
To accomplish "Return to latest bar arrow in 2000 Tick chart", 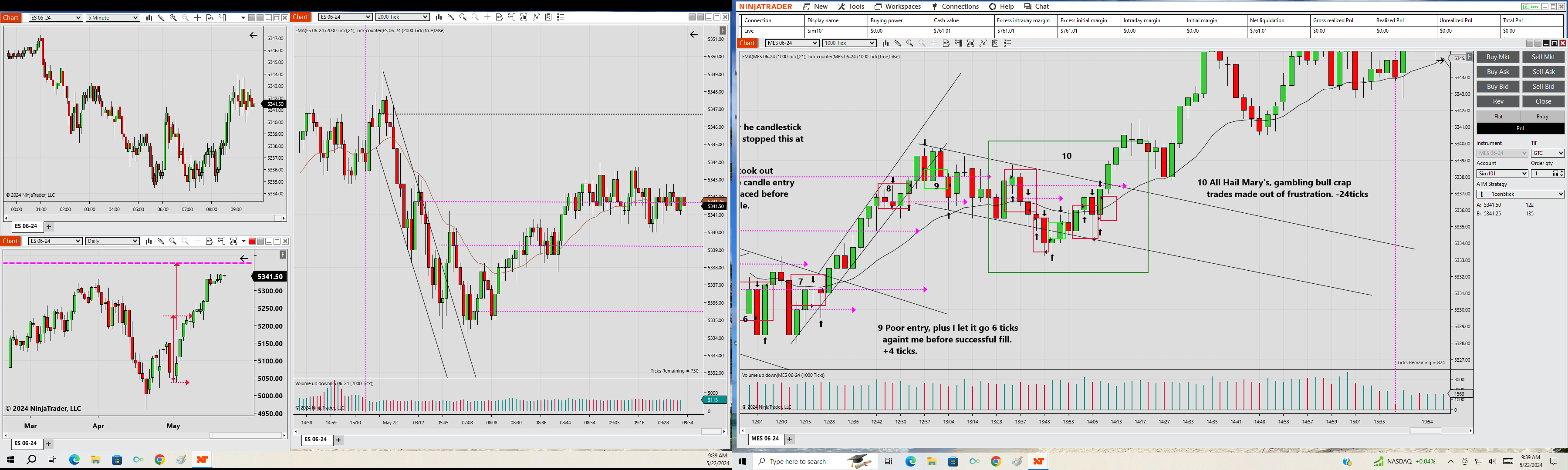I will (693, 35).
